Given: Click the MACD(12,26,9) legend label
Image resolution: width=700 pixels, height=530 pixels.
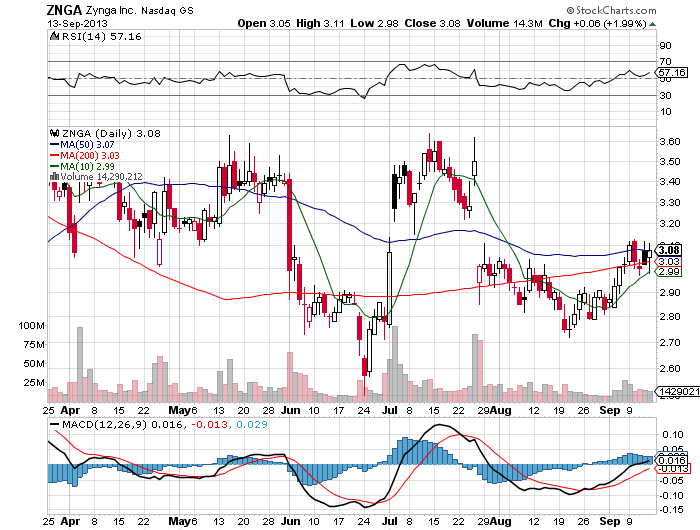Looking at the screenshot, I should (104, 424).
